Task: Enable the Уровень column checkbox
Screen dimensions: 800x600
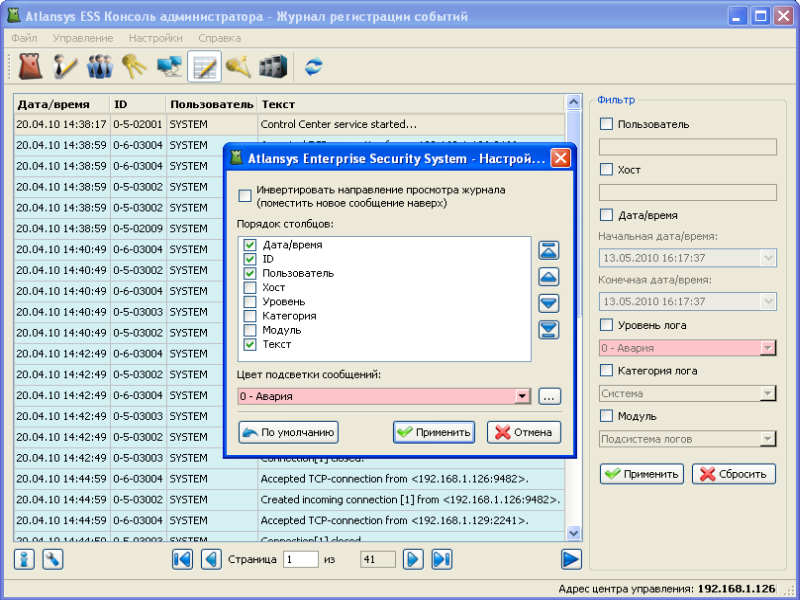Action: (249, 302)
